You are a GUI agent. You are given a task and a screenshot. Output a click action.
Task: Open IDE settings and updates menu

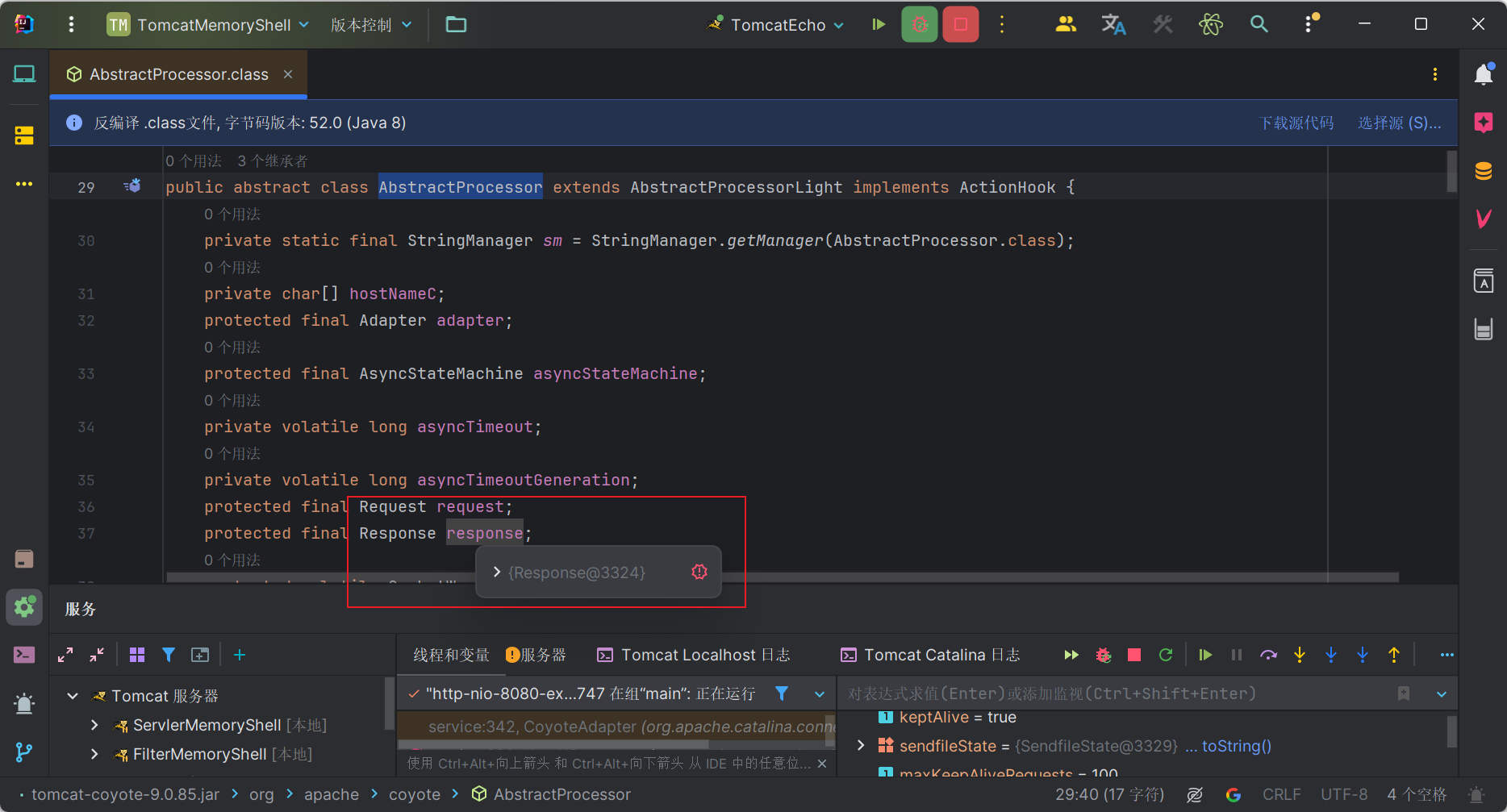[x=1310, y=24]
